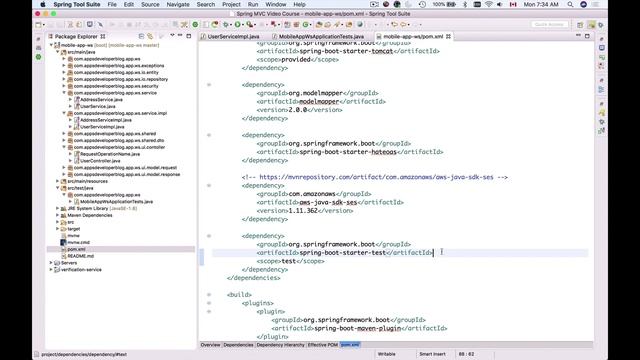Click the Quick Access search field

[549, 24]
